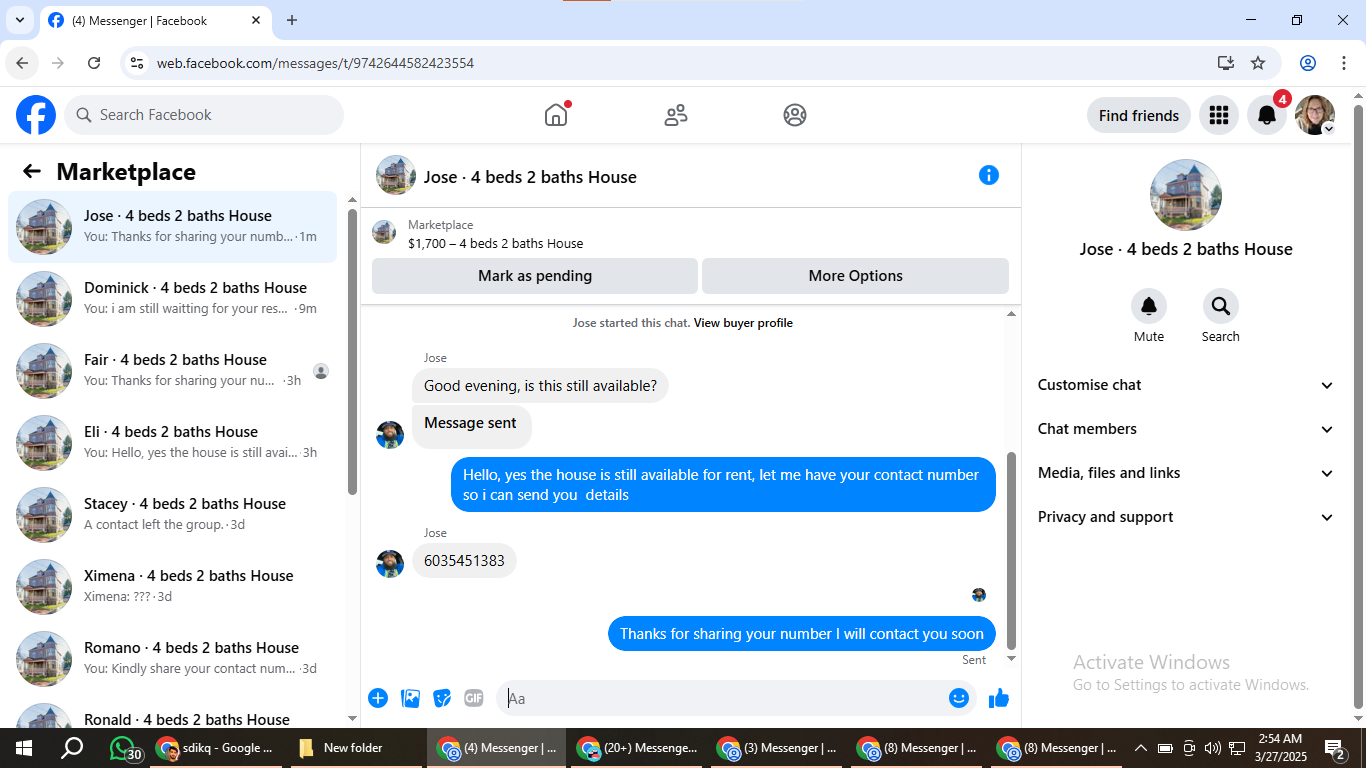Switch to the sdikq Google taskbar window
This screenshot has width=1366, height=768.
(x=216, y=748)
